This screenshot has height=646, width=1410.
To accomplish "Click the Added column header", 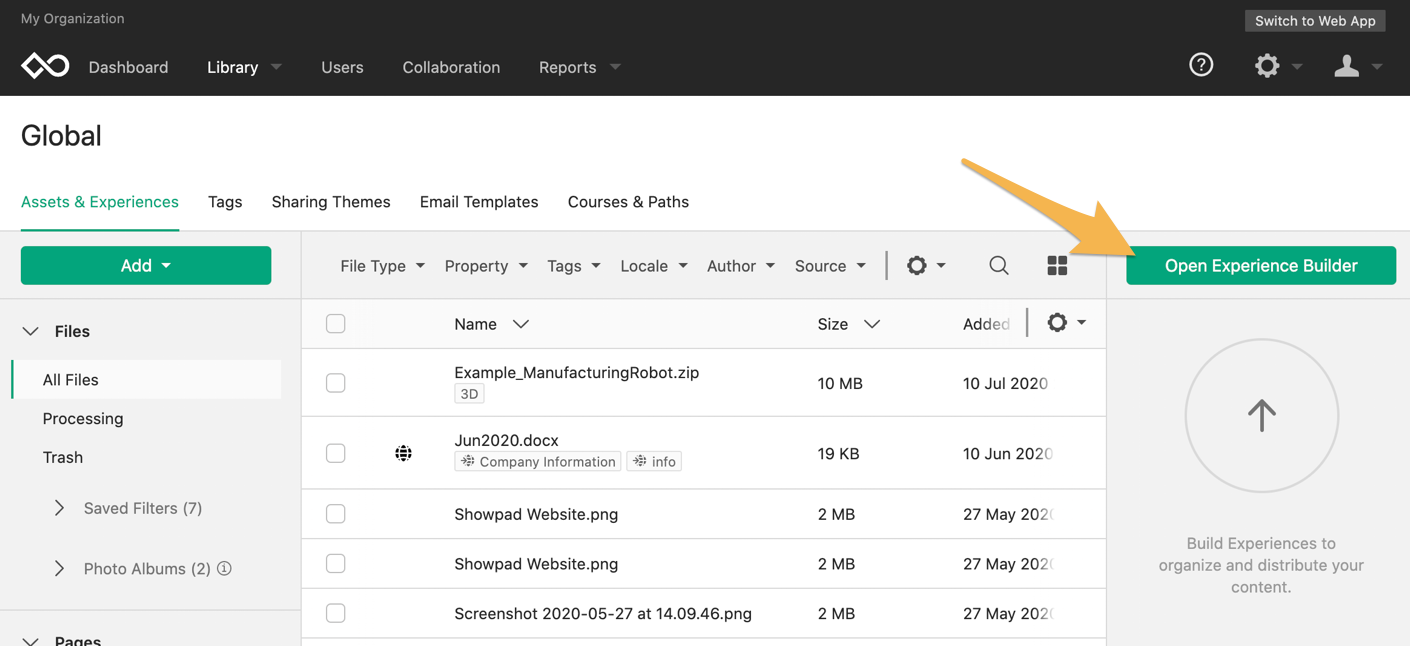I will tap(986, 324).
